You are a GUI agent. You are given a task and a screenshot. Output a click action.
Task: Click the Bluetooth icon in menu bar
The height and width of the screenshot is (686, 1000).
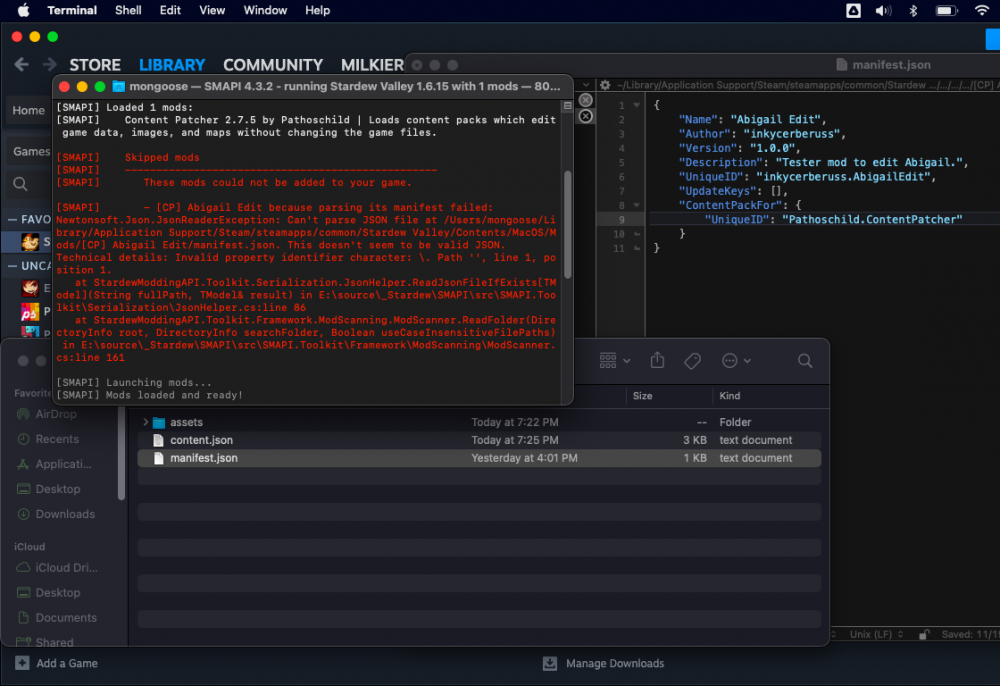click(912, 10)
